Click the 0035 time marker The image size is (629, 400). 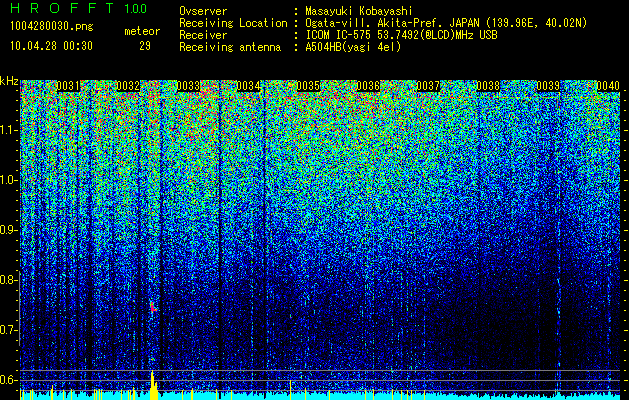(x=308, y=86)
